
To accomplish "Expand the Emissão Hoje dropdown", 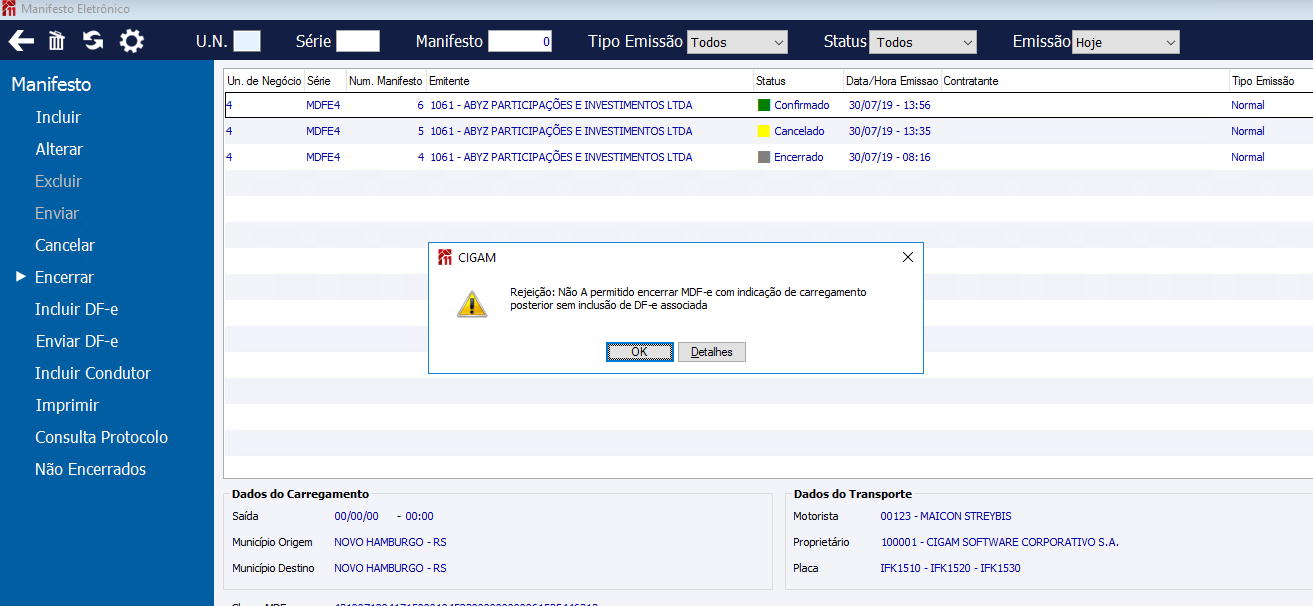I will (1126, 42).
